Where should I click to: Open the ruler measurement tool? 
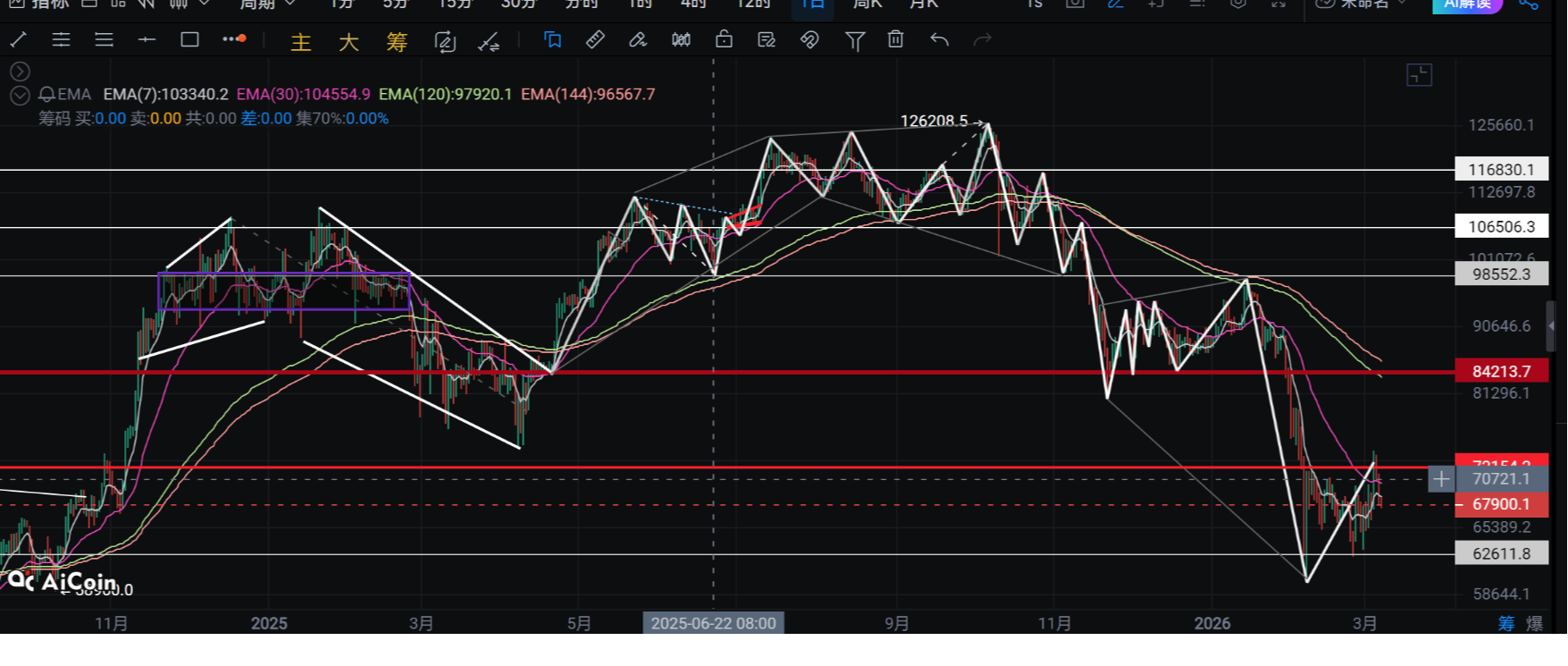point(595,40)
